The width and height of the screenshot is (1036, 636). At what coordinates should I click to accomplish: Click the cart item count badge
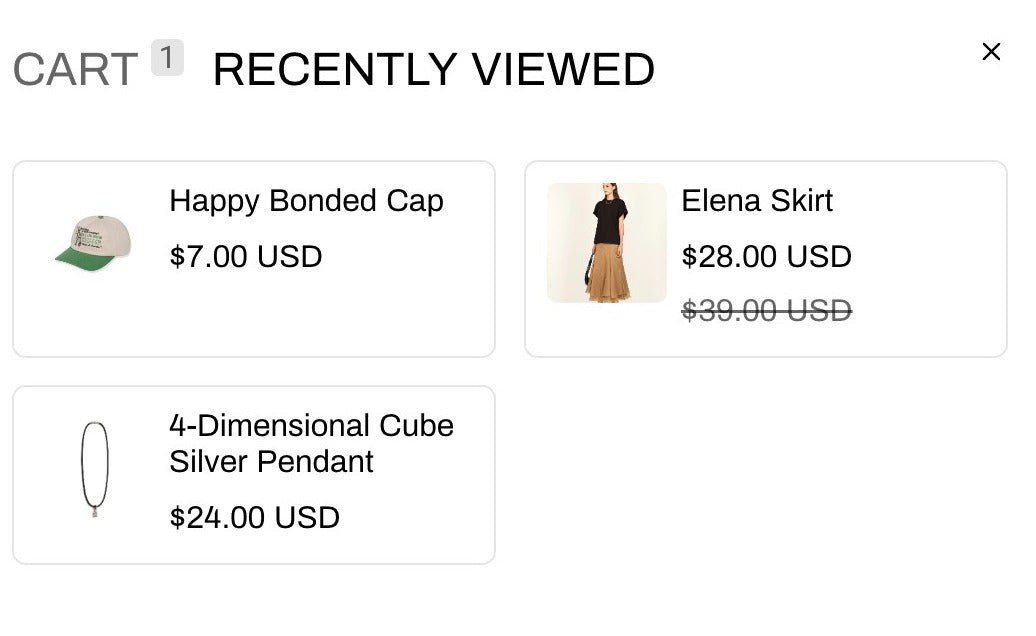167,55
